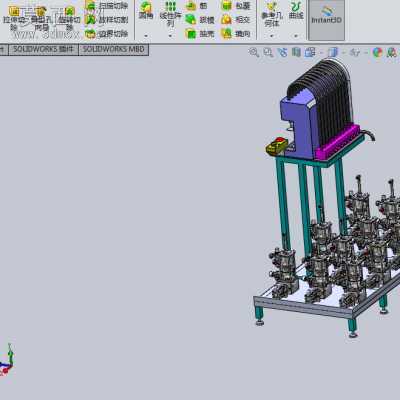This screenshot has width=400, height=400.
Task: Choose the Swept Cut (扫描切除) command
Action: tap(107, 6)
